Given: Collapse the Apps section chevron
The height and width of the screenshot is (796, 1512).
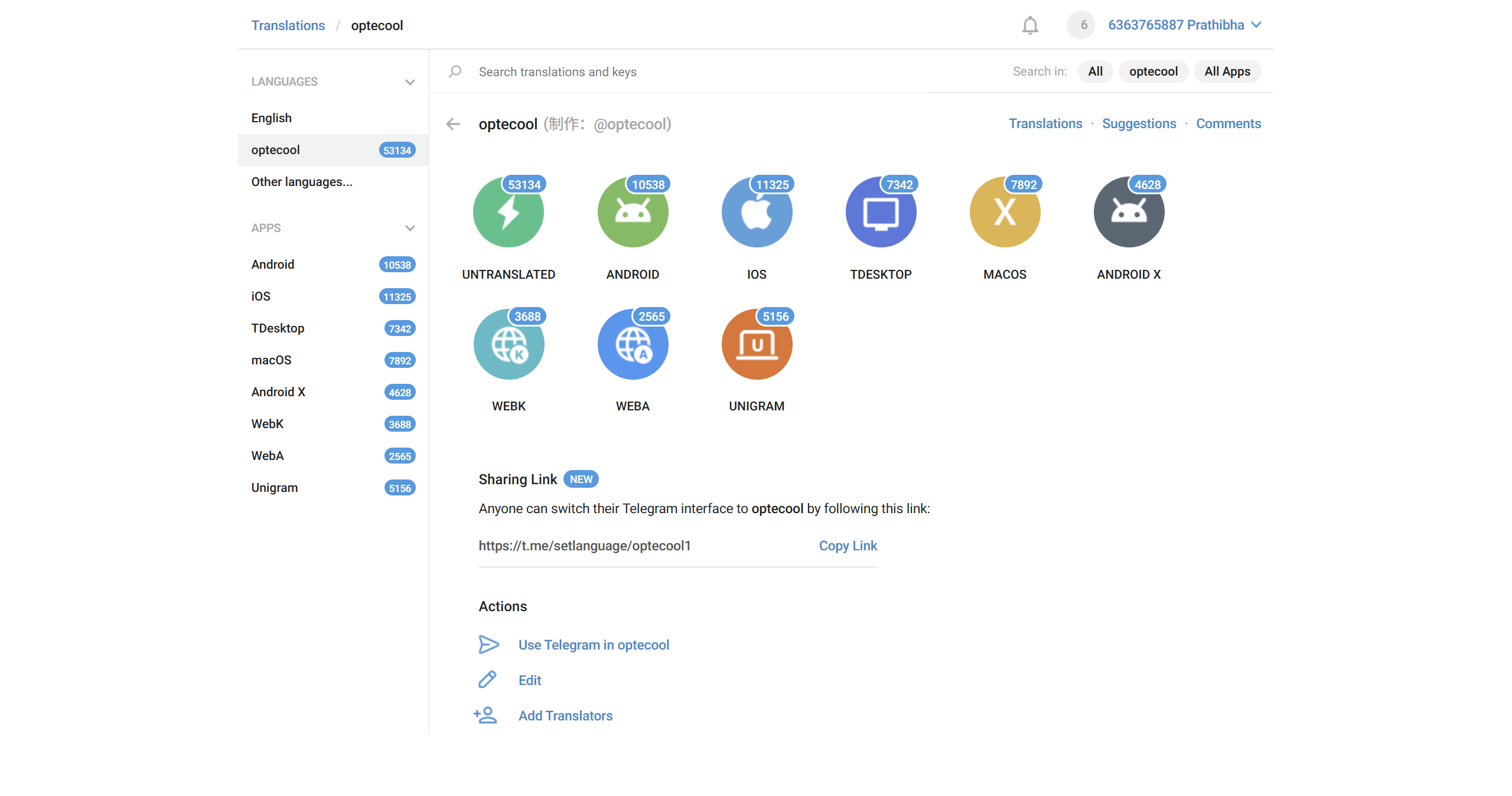Looking at the screenshot, I should point(410,229).
